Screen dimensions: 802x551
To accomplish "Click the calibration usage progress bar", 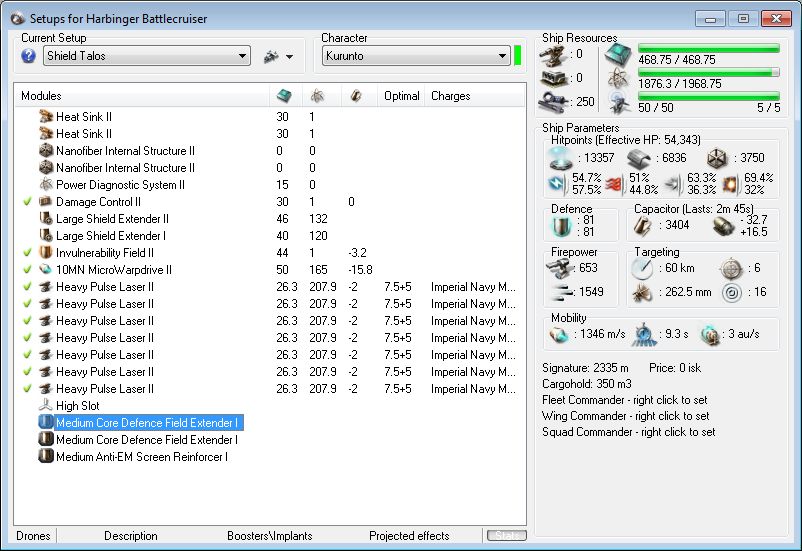I will (709, 96).
